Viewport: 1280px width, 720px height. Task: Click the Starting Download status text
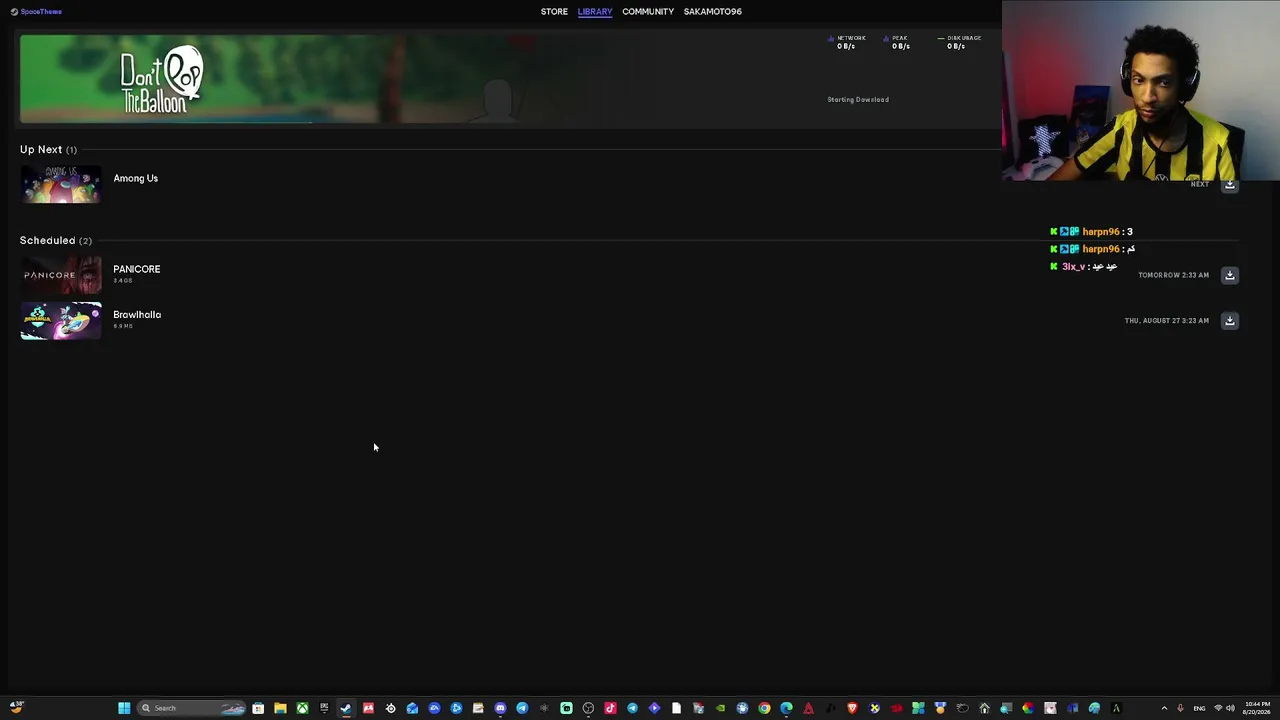coord(858,100)
